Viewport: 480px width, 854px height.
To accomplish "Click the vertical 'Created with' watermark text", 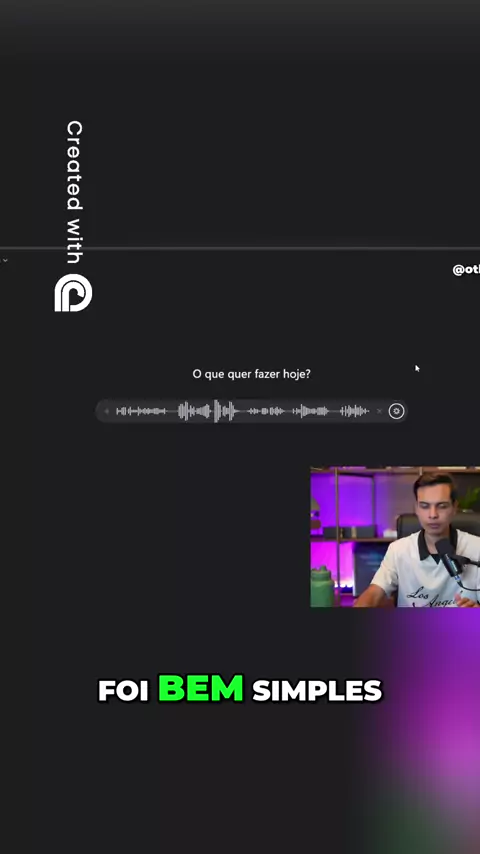I will 74,192.
